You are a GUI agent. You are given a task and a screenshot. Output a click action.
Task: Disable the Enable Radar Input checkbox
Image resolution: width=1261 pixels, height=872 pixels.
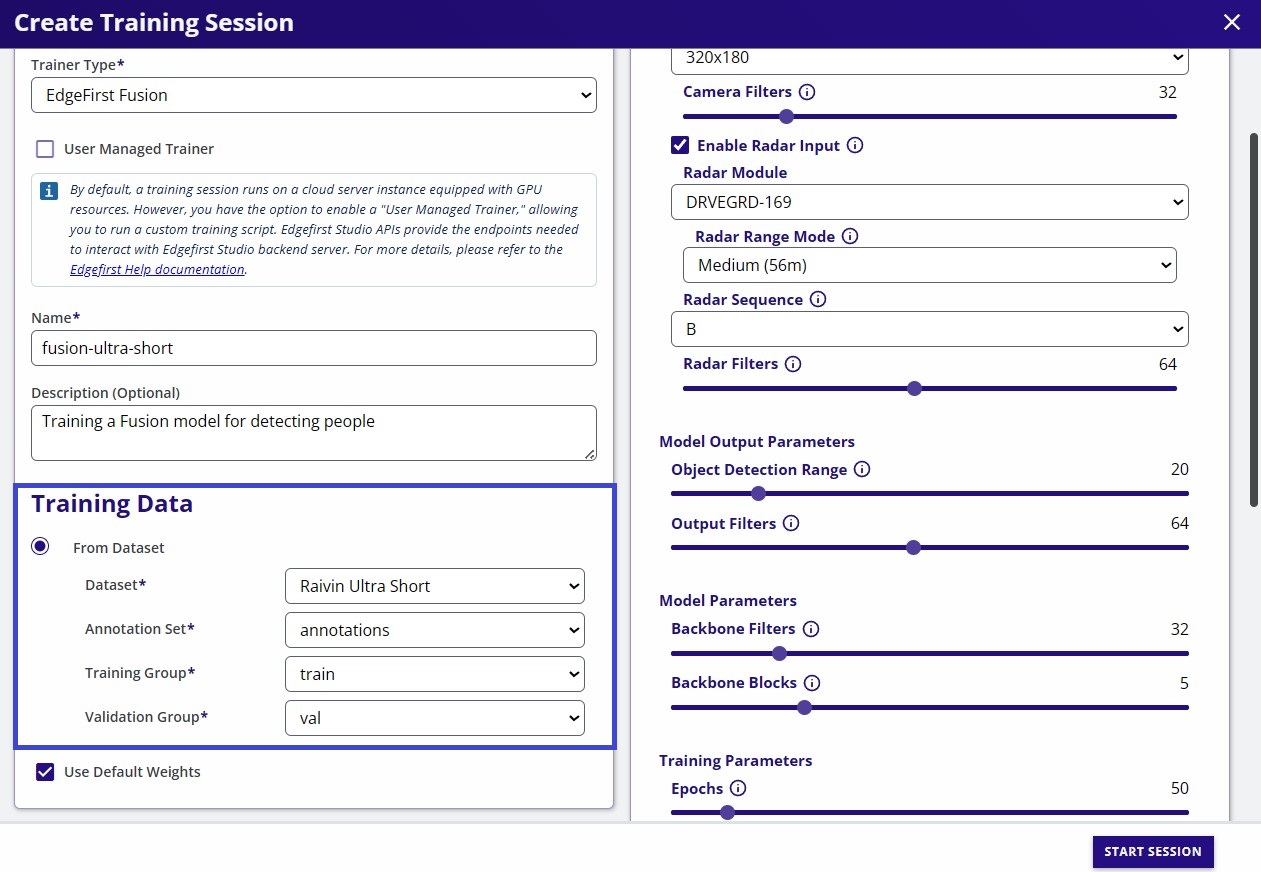680,144
